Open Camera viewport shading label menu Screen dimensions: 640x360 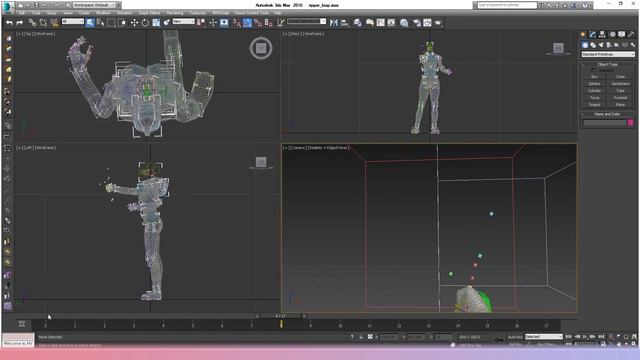click(x=329, y=148)
